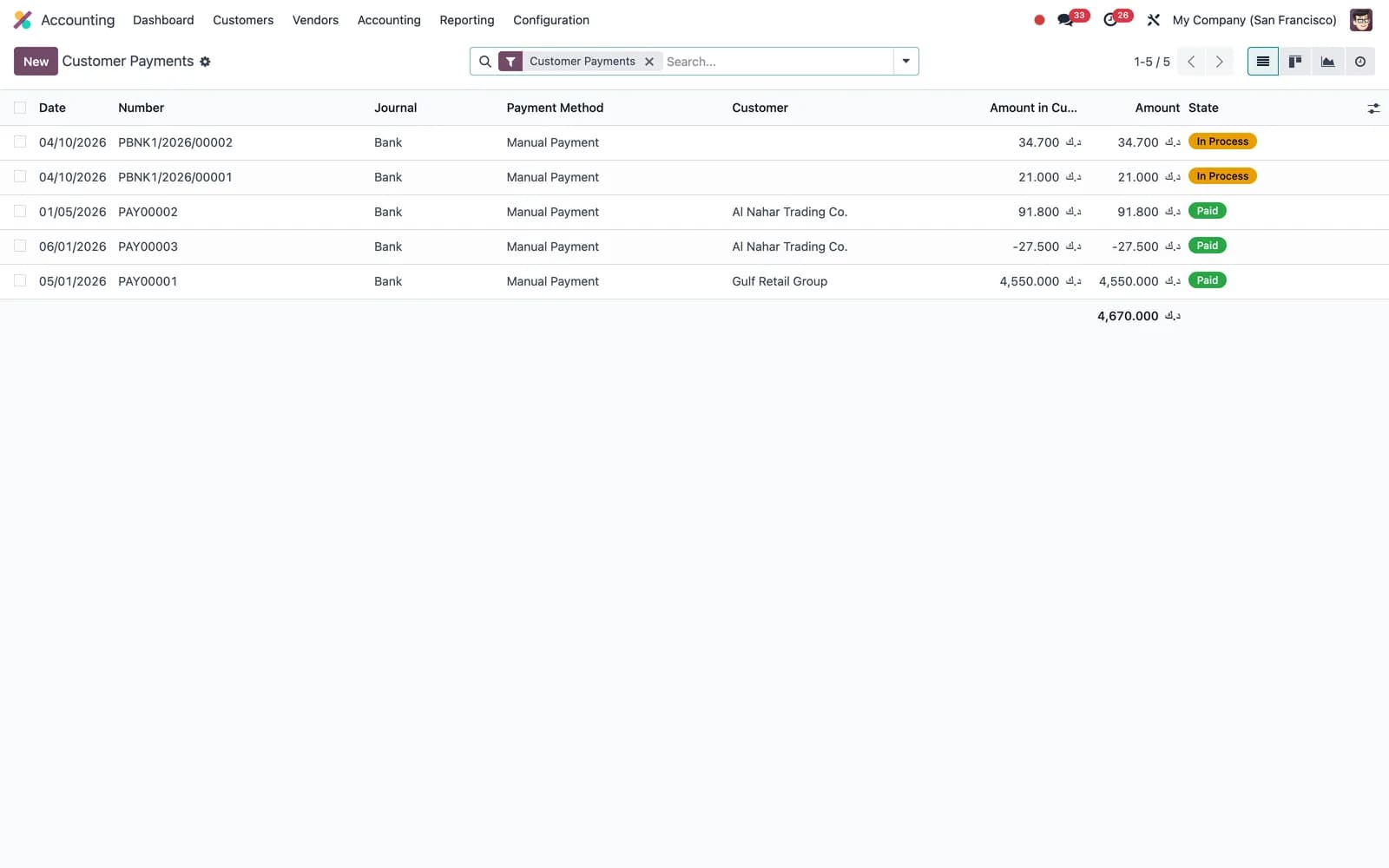The width and height of the screenshot is (1389, 868).
Task: Select the PAY00001 row checkbox
Action: pyautogui.click(x=20, y=280)
